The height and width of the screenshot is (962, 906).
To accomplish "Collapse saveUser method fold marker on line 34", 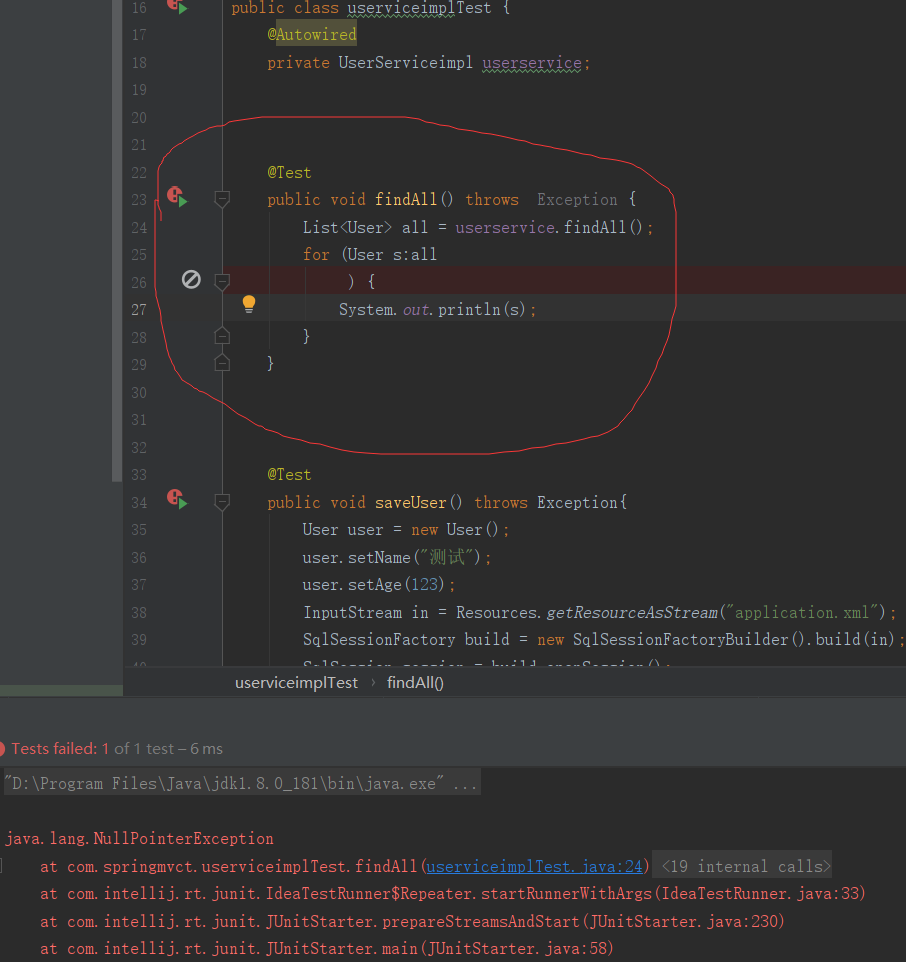I will [x=222, y=502].
